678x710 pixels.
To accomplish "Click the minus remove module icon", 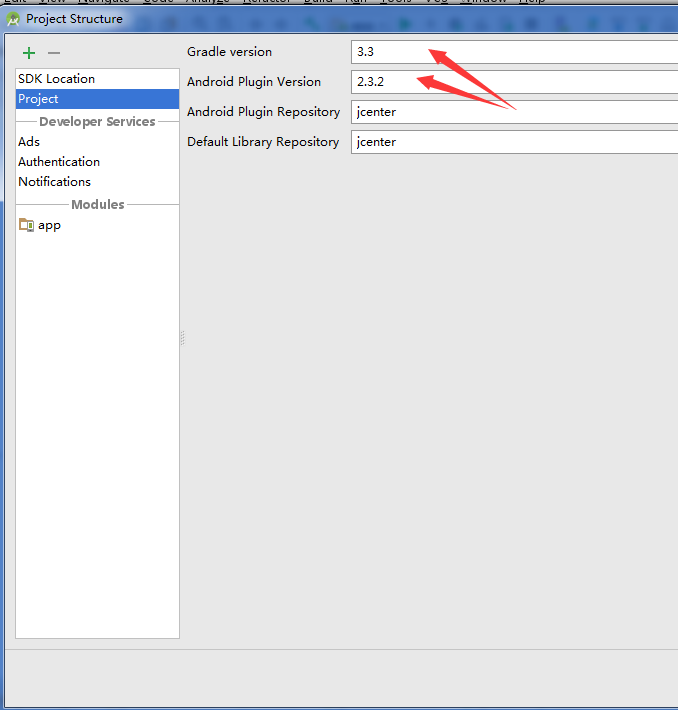I will 54,53.
